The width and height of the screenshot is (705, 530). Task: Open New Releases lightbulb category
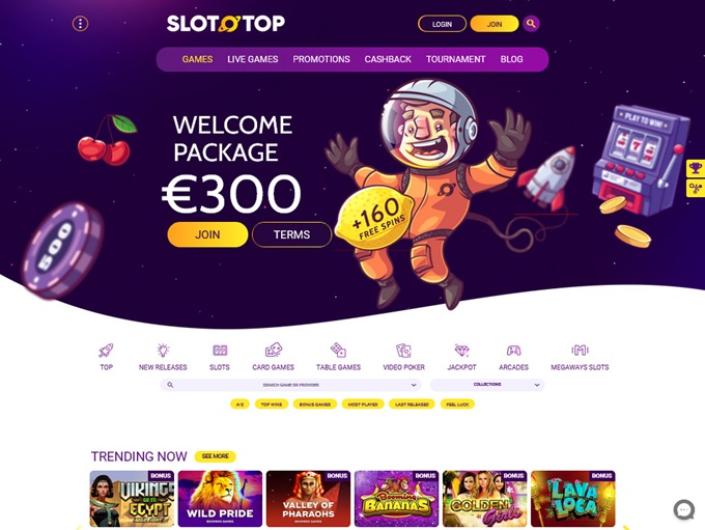pos(163,350)
